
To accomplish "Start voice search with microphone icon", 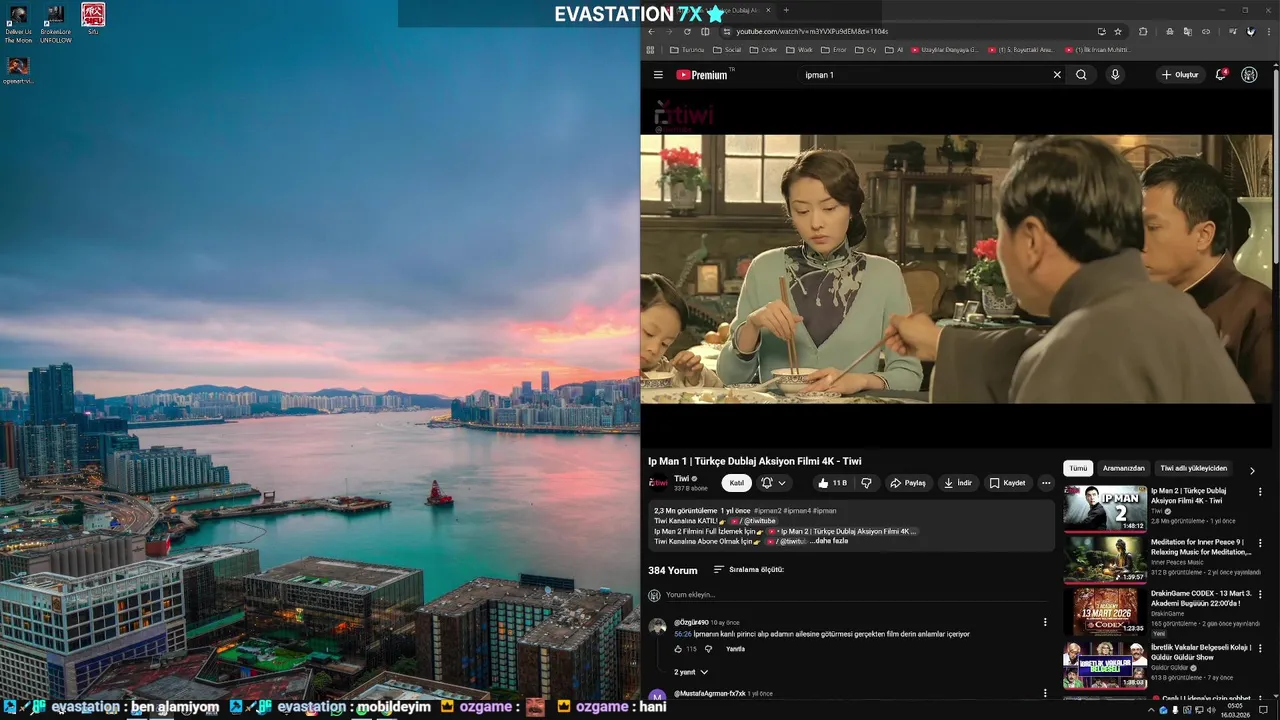I will [x=1115, y=75].
